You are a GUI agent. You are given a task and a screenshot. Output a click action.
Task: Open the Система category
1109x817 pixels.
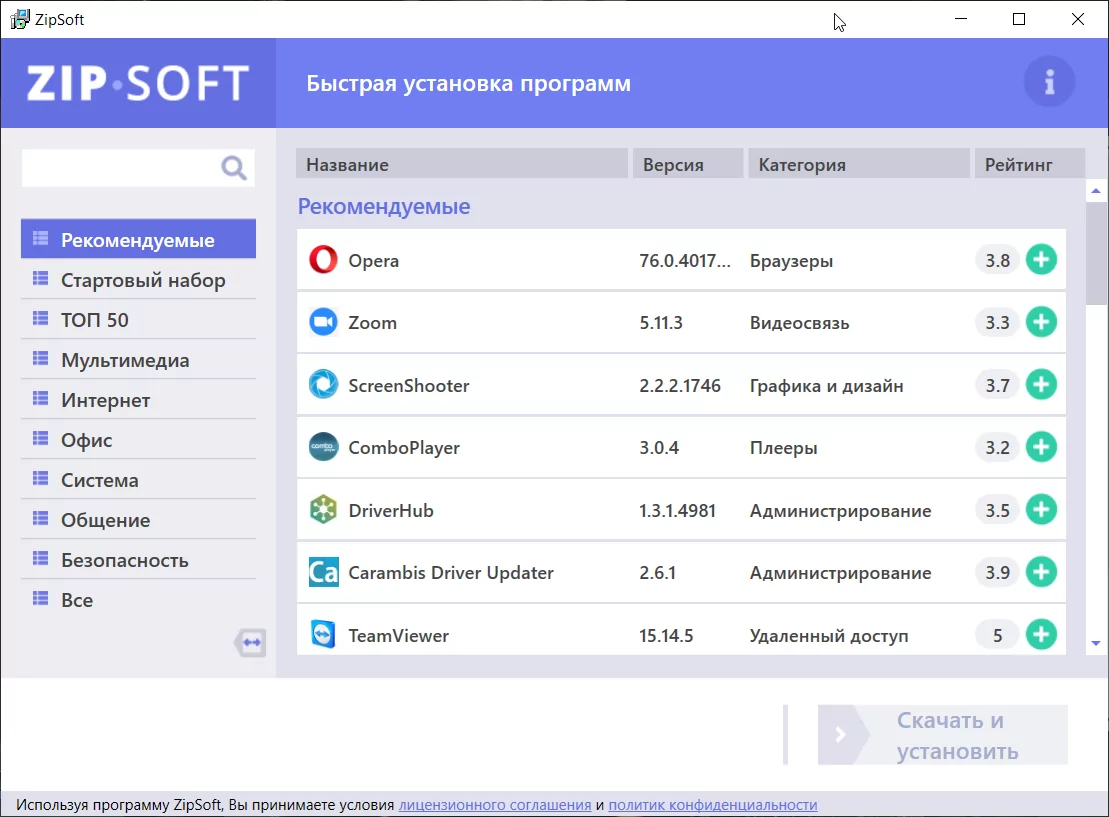coord(139,480)
